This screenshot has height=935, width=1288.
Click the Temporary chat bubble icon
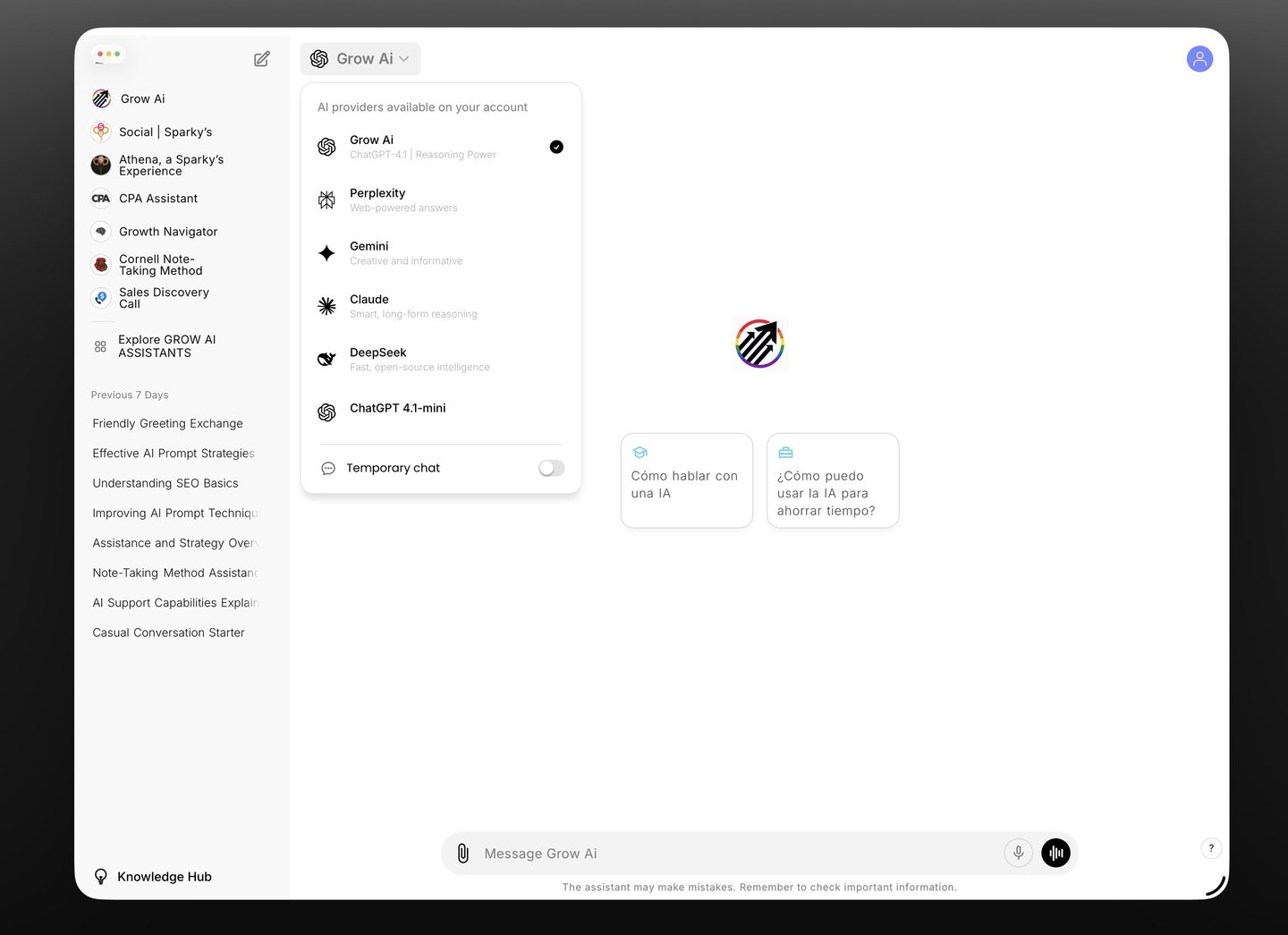point(328,468)
